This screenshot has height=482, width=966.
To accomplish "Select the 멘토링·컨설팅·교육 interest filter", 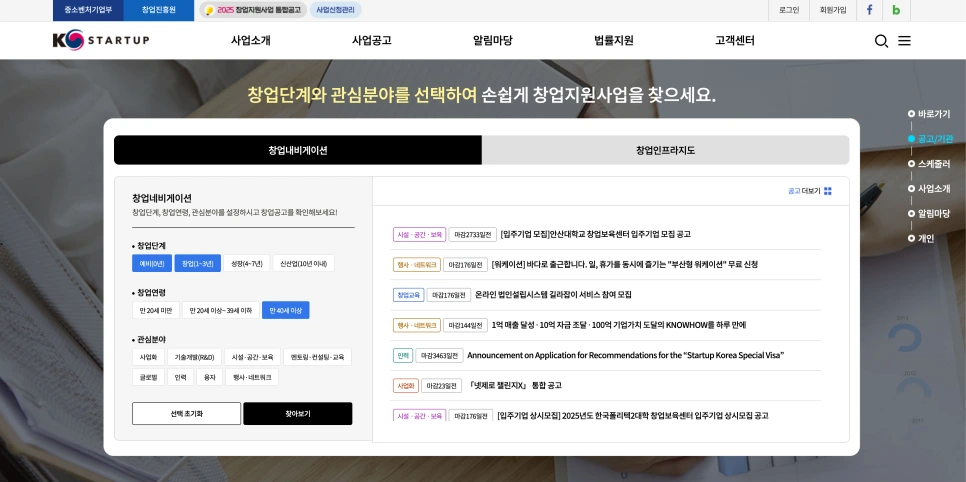I will pyautogui.click(x=317, y=357).
